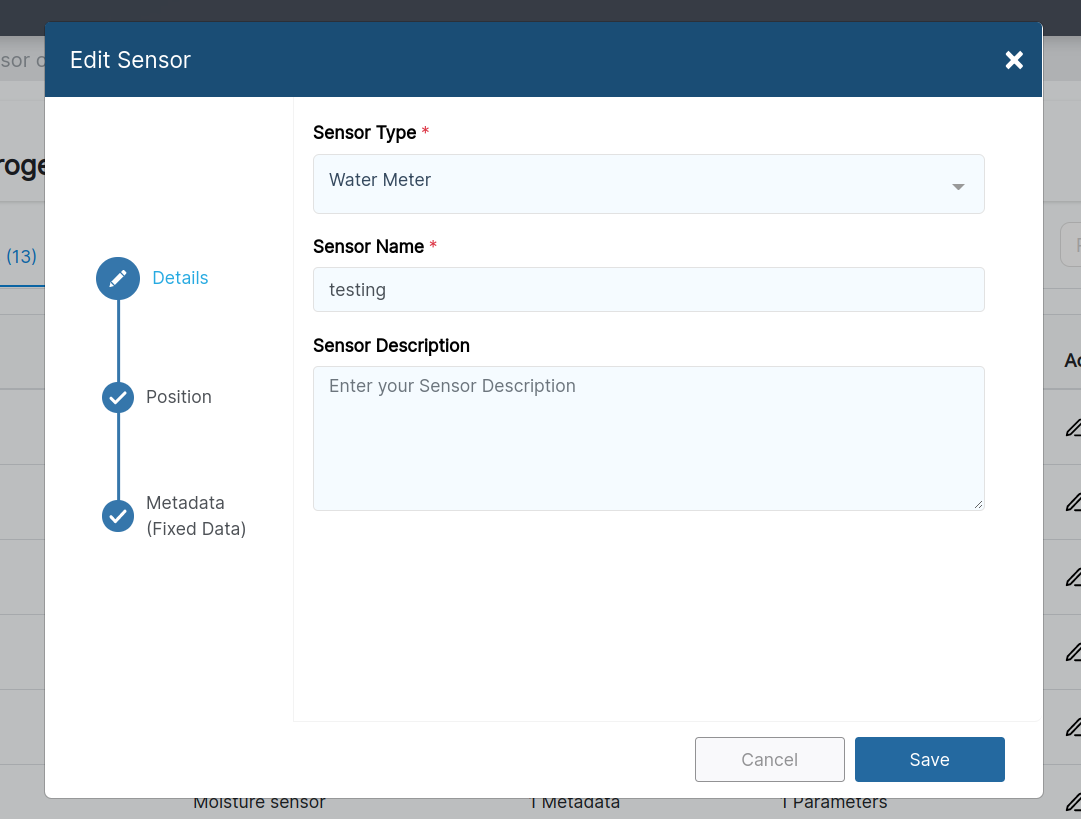This screenshot has height=819, width=1081.
Task: Click the Metadata column header
Action: coord(575,802)
